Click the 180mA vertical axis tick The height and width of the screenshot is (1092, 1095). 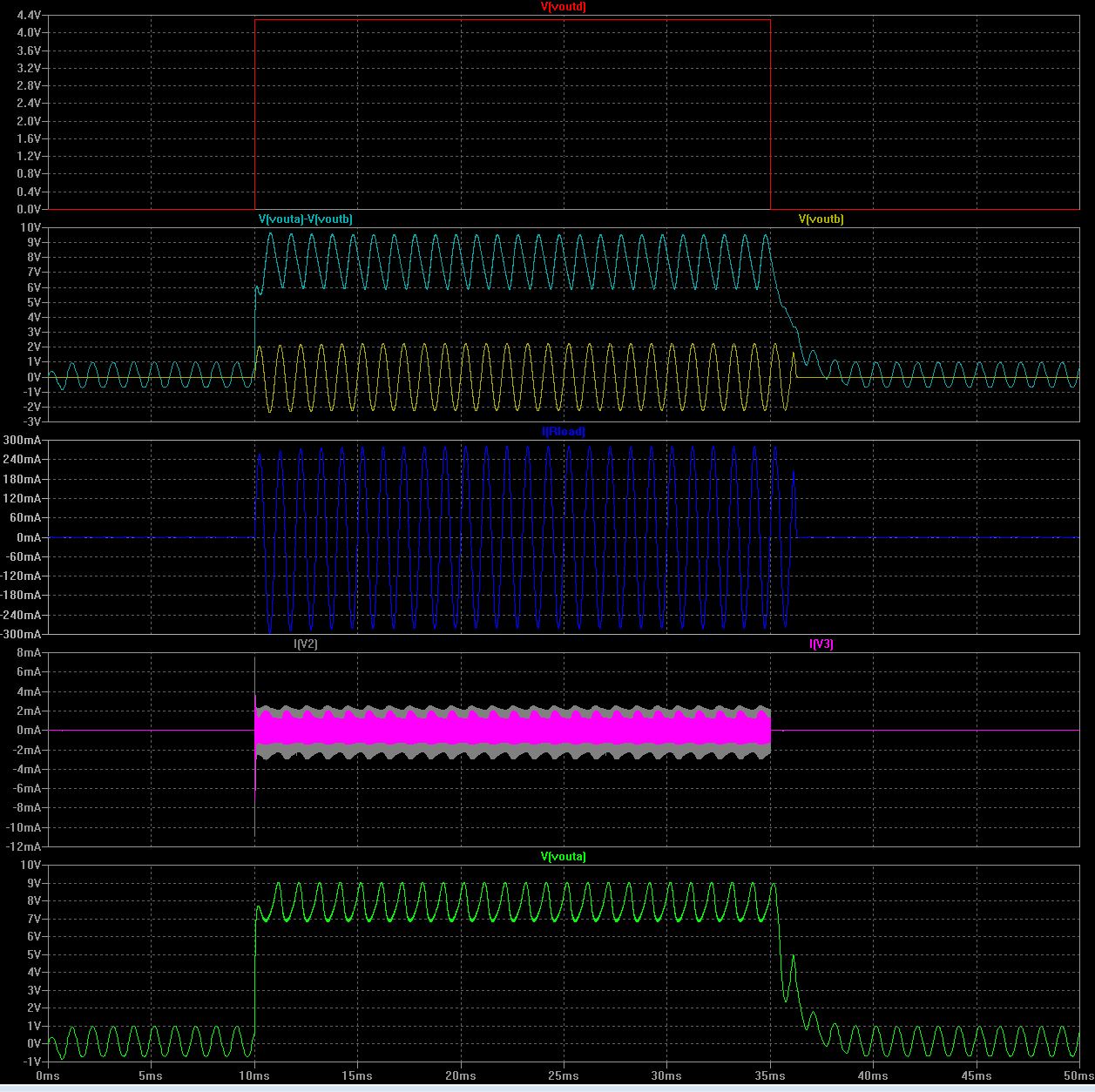23,480
